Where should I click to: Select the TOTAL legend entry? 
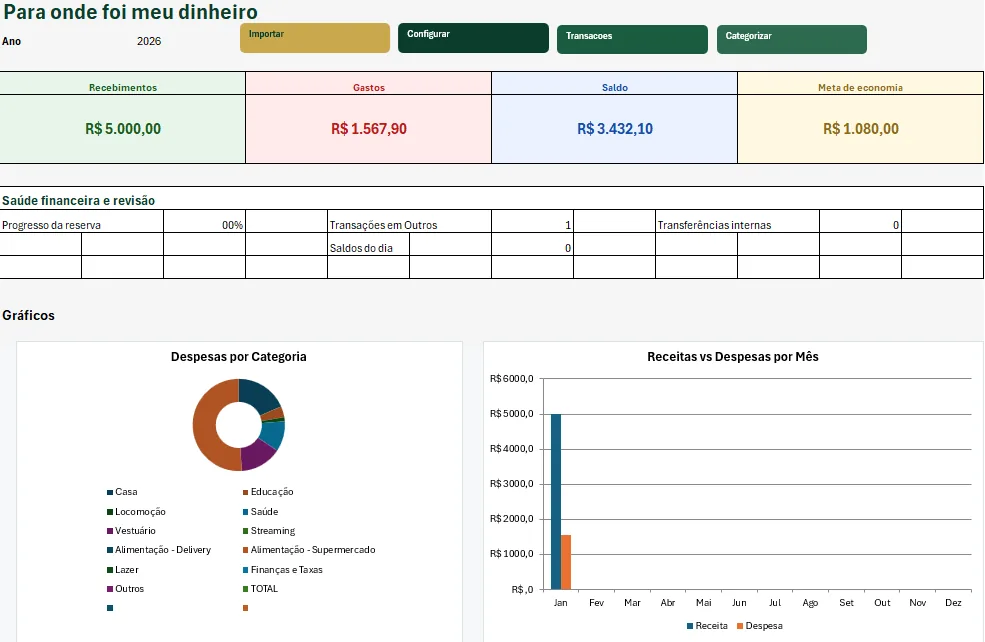[260, 589]
